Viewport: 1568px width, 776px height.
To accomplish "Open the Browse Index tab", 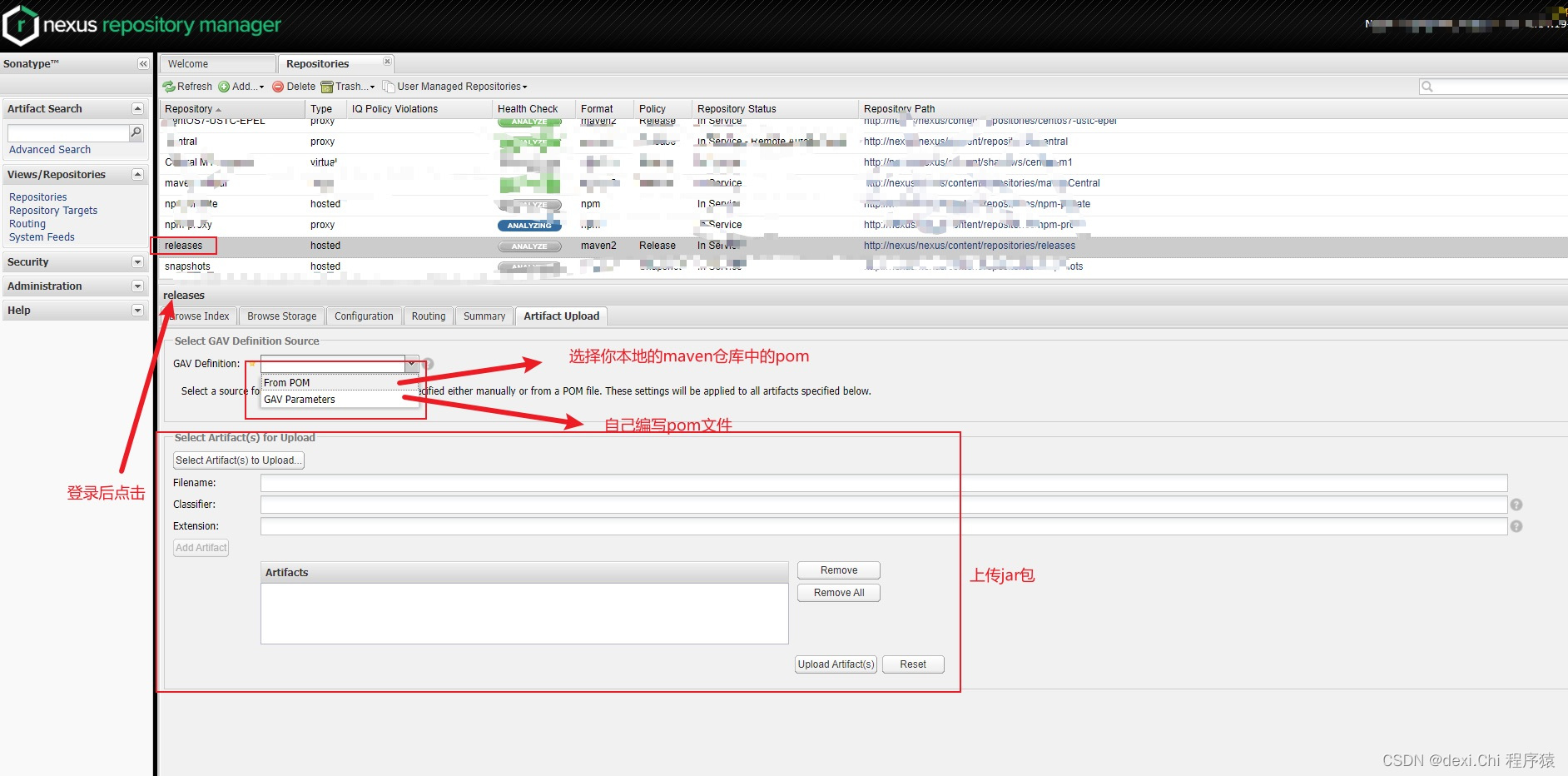I will (199, 316).
